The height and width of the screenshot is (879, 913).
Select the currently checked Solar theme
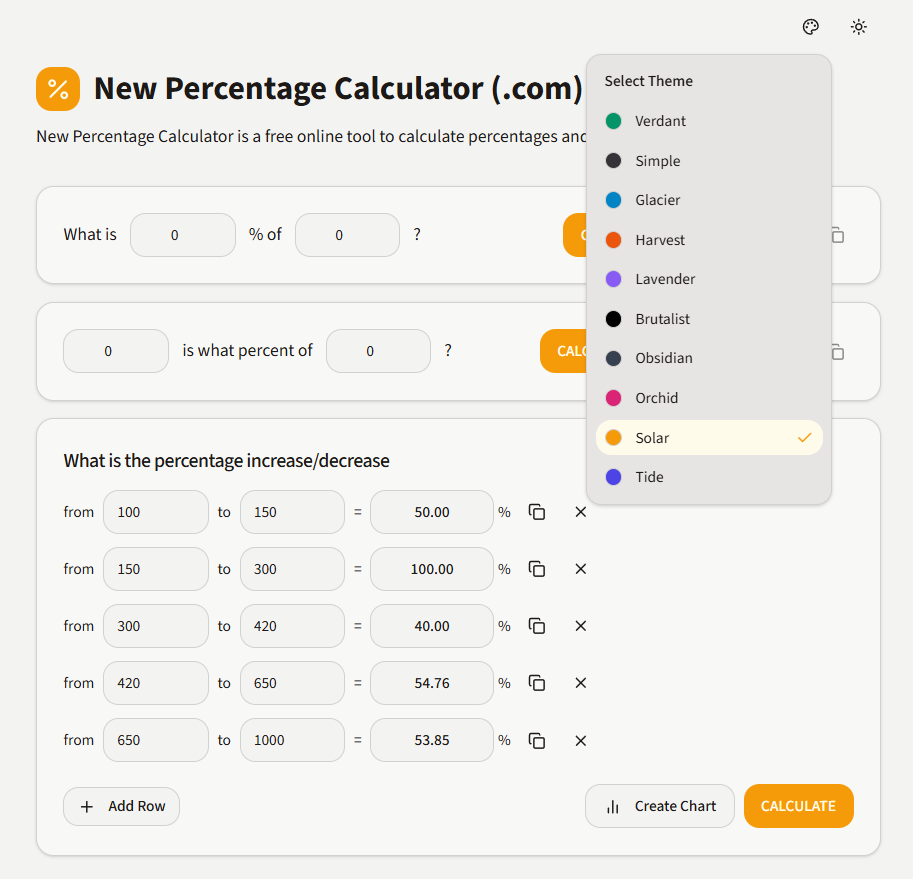point(652,438)
